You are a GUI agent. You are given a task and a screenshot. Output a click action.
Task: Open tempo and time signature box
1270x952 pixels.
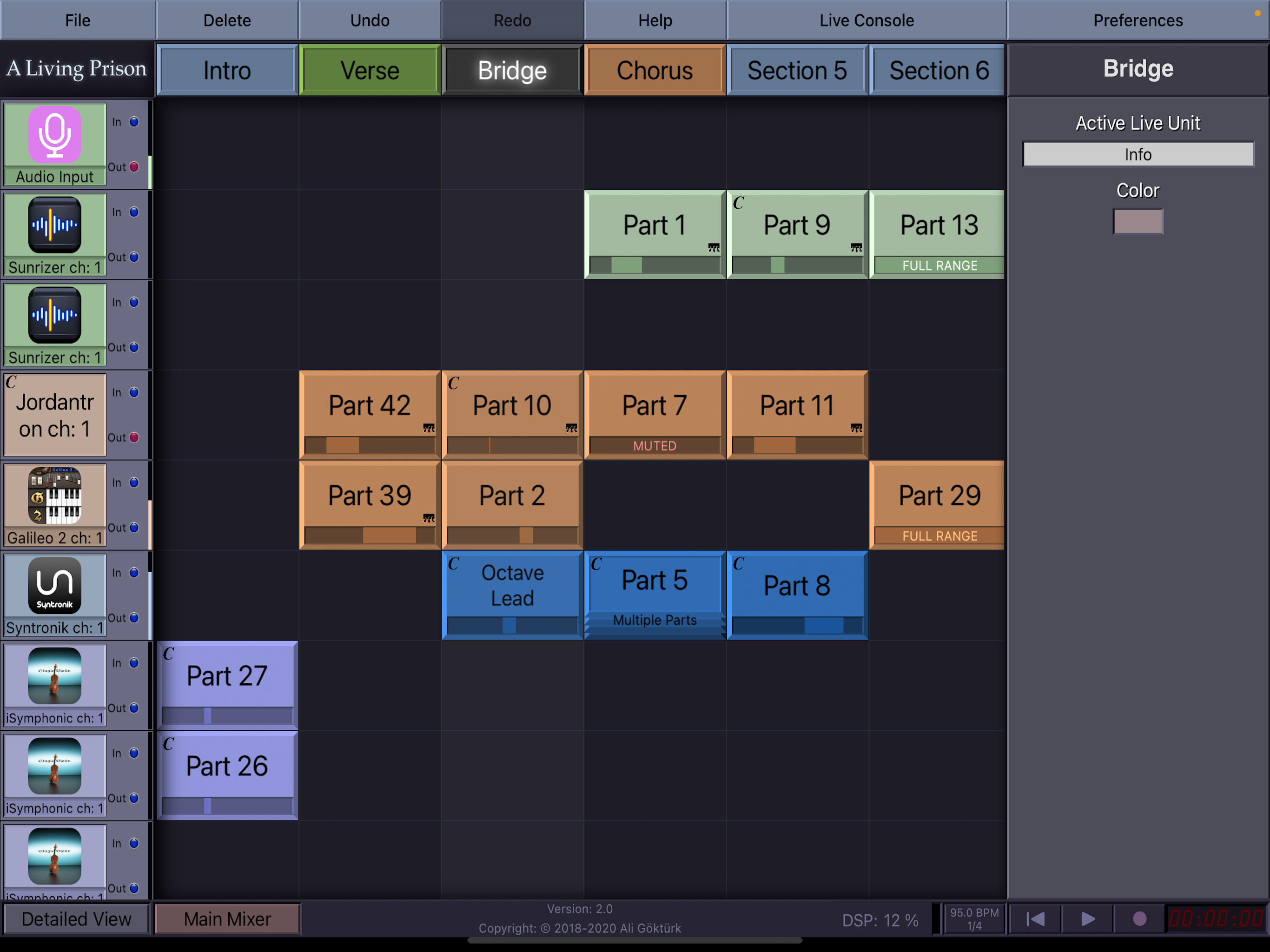[x=974, y=919]
